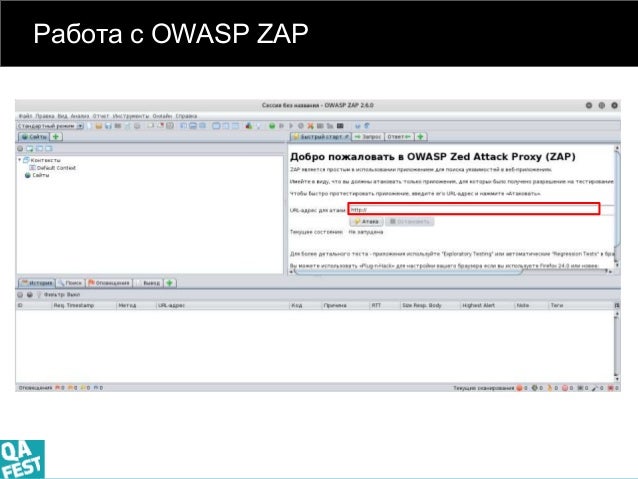Select Default Context in the tree

(56, 168)
